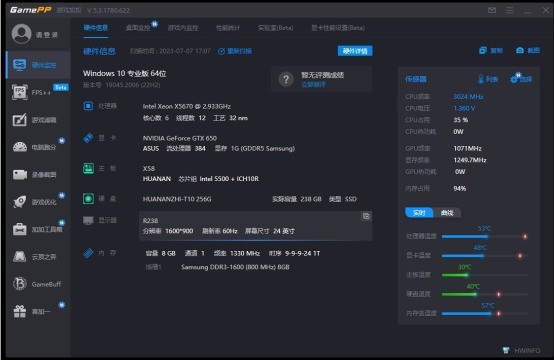This screenshot has width=554, height=360.
Task: Open the sensor 列表 list view
Action: [x=488, y=79]
